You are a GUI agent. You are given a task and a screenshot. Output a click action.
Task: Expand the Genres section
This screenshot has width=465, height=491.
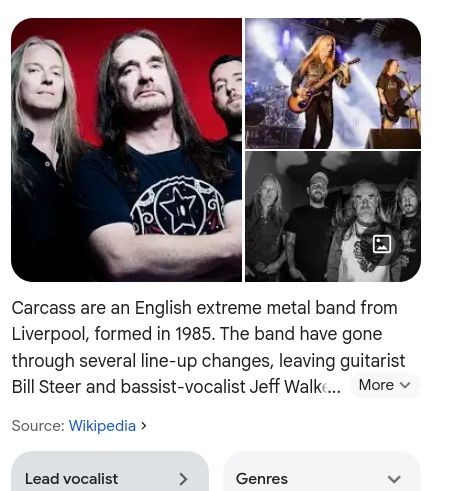321,472
